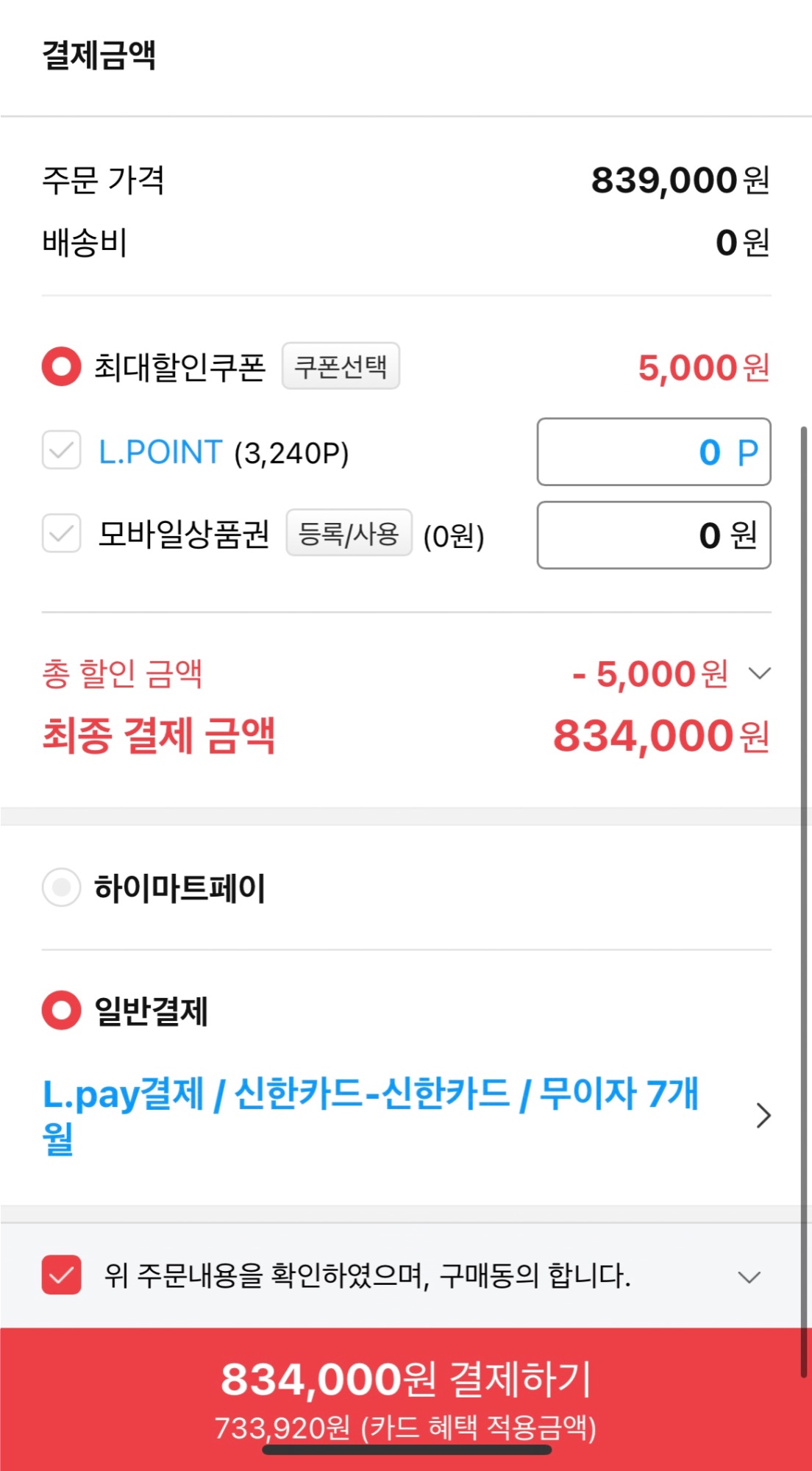Check the 모바일상품권 checkbox
This screenshot has height=1471, width=812.
(x=61, y=533)
